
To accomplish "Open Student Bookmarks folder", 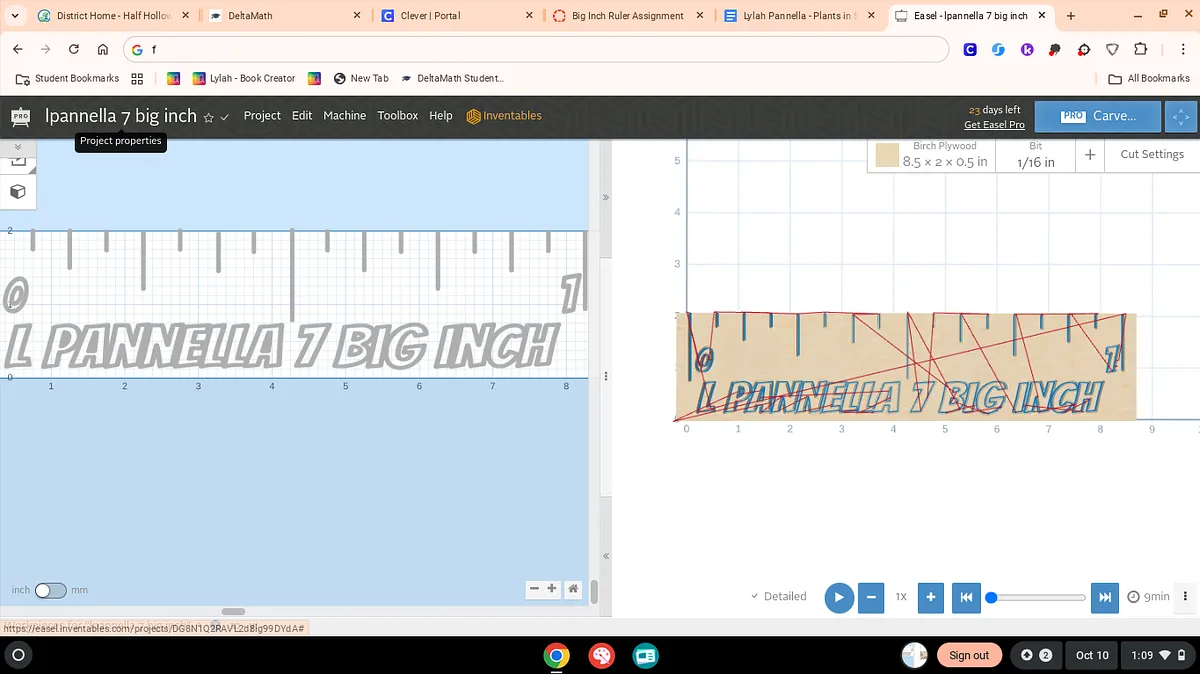I will click(x=67, y=78).
